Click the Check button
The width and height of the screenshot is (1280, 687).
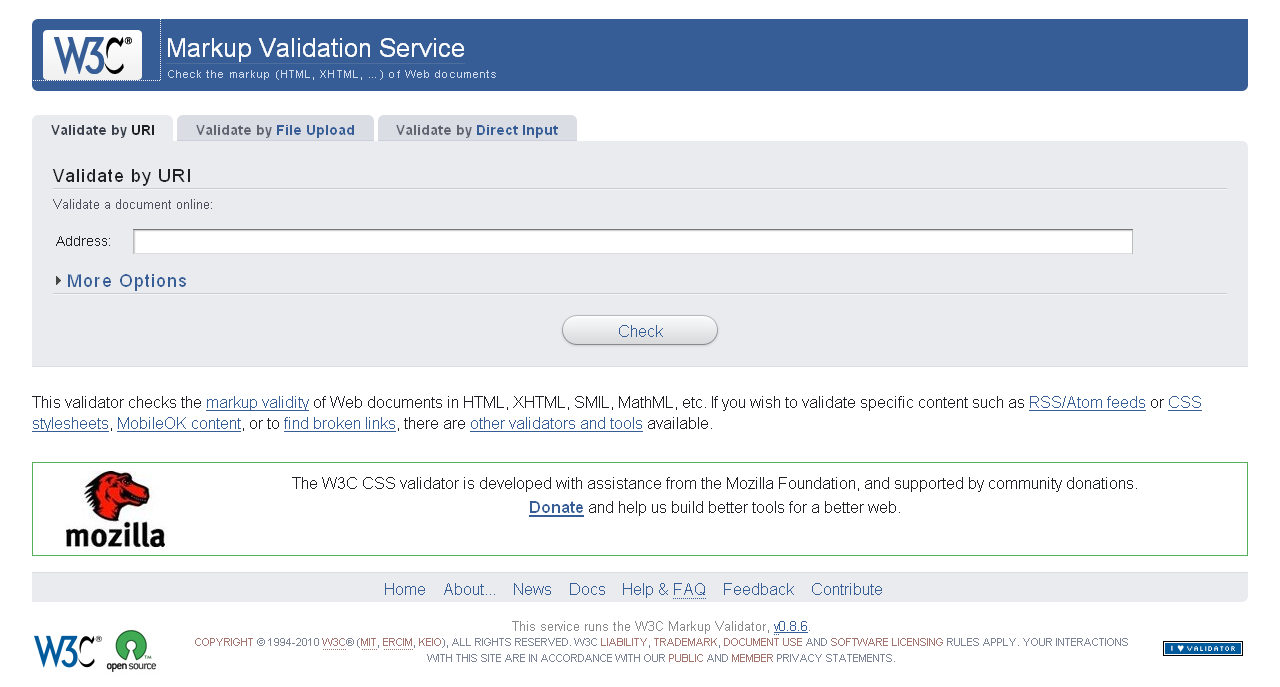click(x=640, y=331)
